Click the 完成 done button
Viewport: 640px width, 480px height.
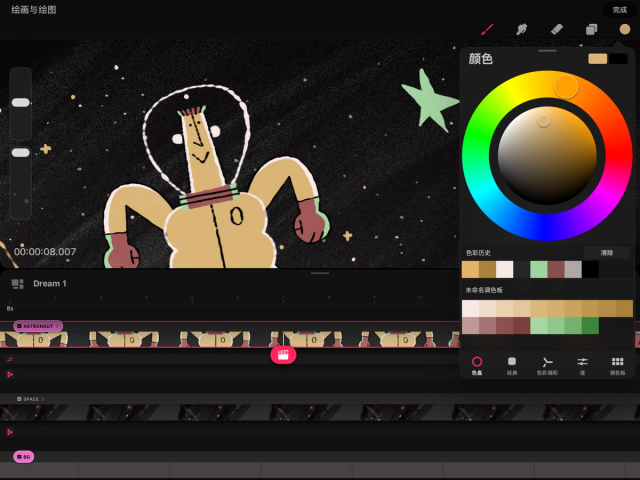(619, 10)
